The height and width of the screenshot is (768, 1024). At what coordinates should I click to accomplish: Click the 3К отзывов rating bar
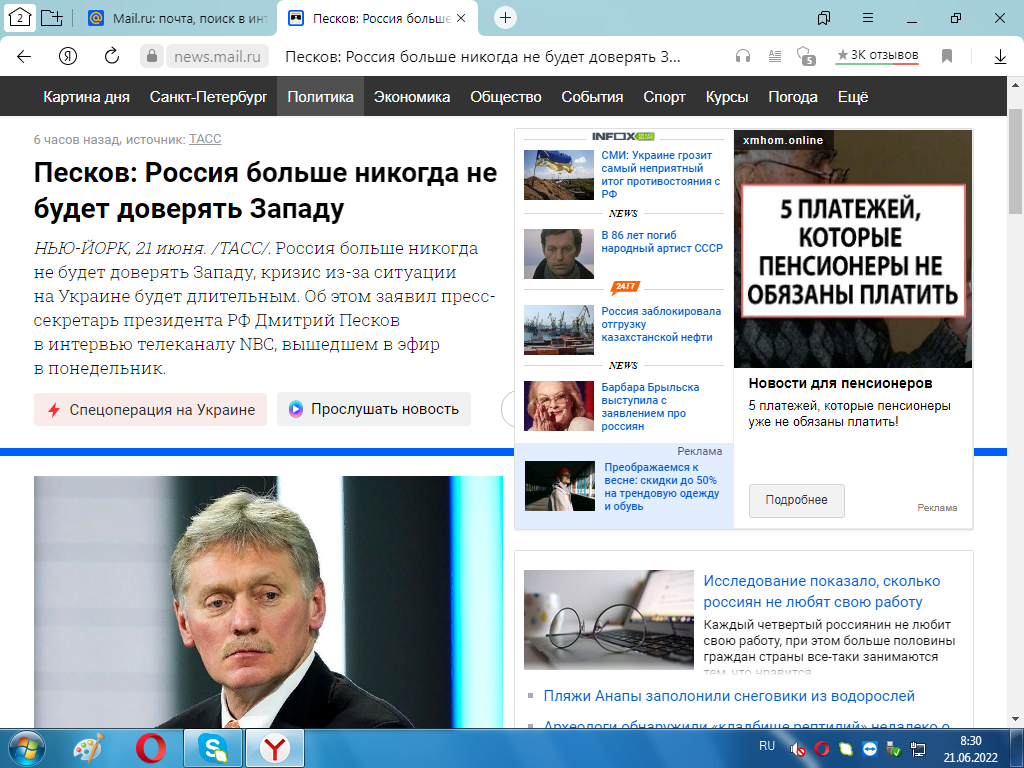click(x=876, y=56)
